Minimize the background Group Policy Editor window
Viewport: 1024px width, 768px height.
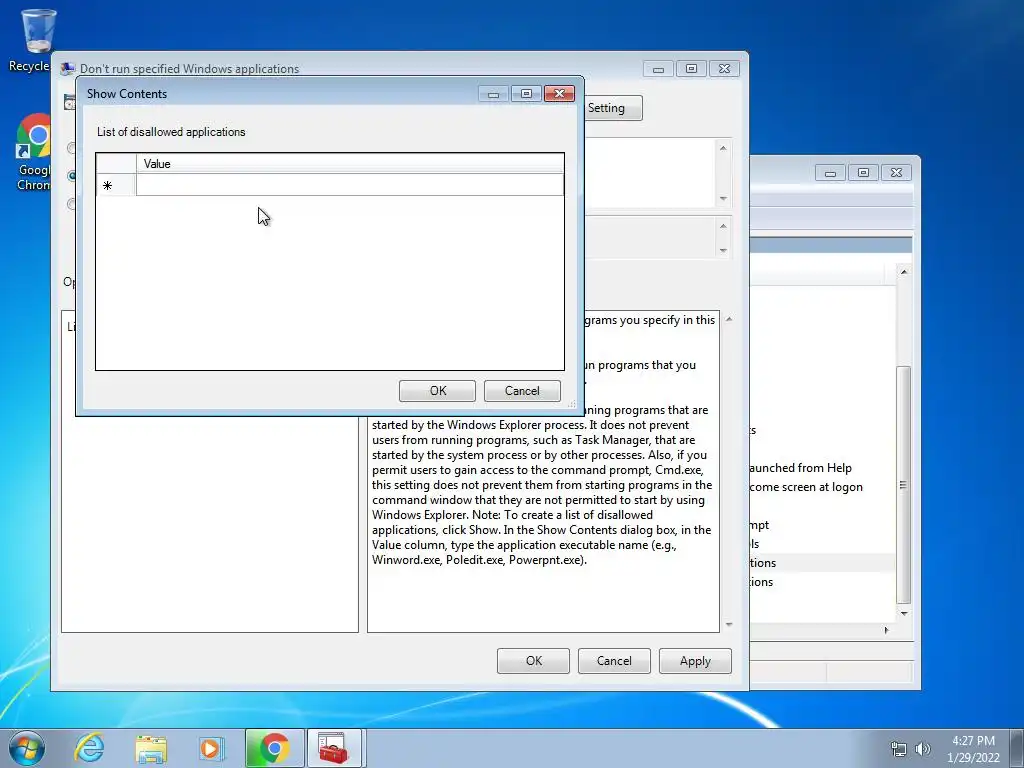tap(831, 173)
